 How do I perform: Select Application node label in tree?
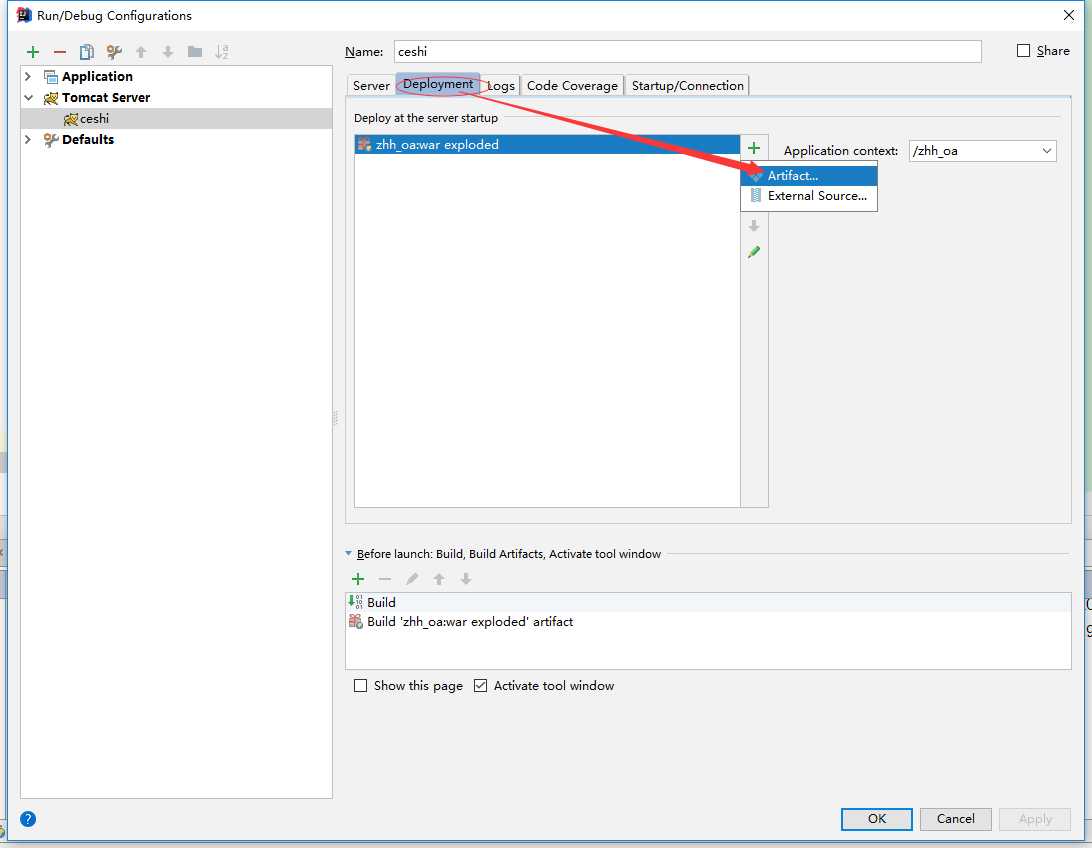point(97,77)
